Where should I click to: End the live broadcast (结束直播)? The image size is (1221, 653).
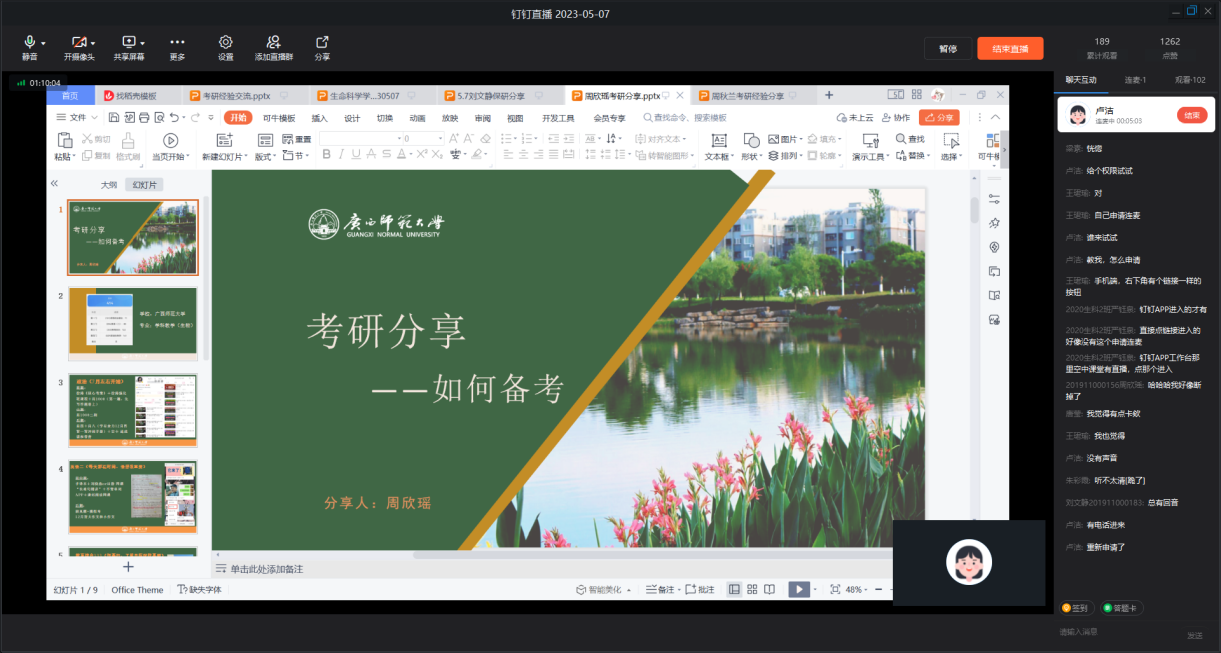click(x=1010, y=48)
